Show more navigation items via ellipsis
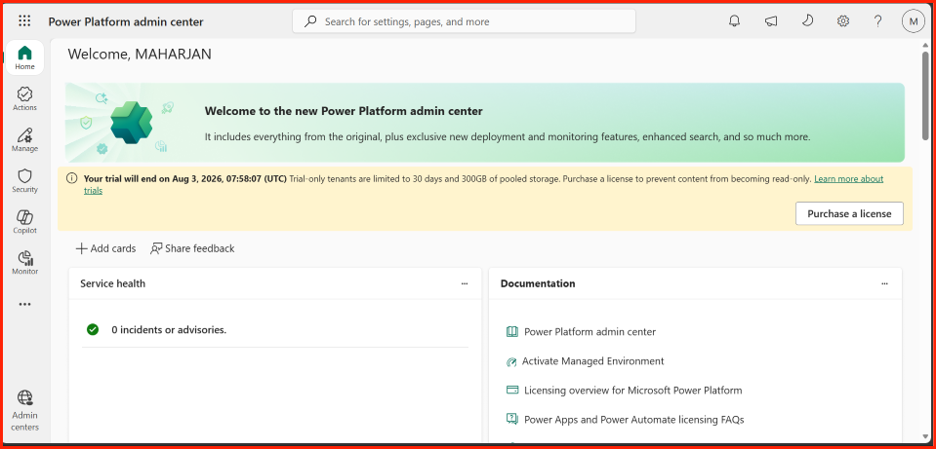936x449 pixels. coord(24,304)
